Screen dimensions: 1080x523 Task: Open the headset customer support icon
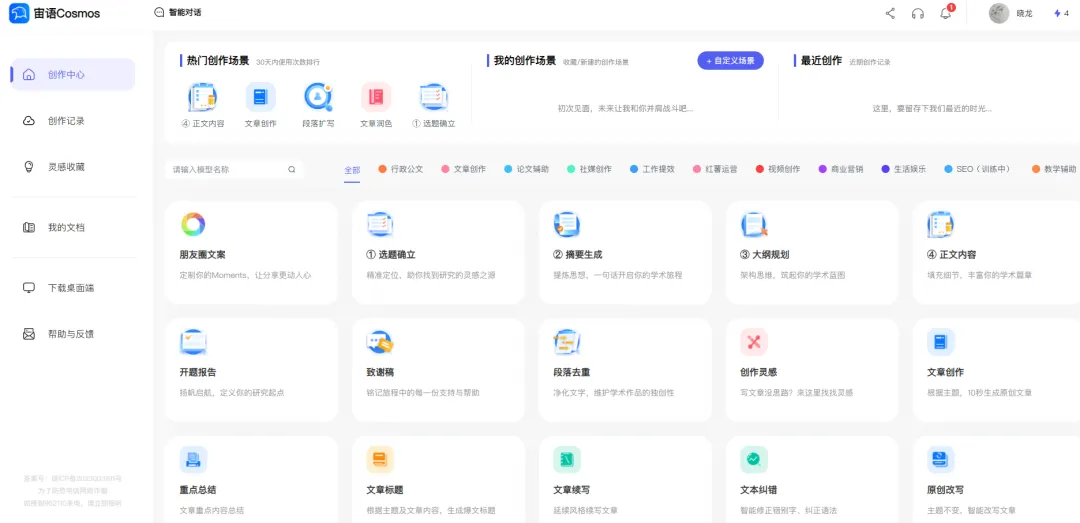[x=917, y=13]
